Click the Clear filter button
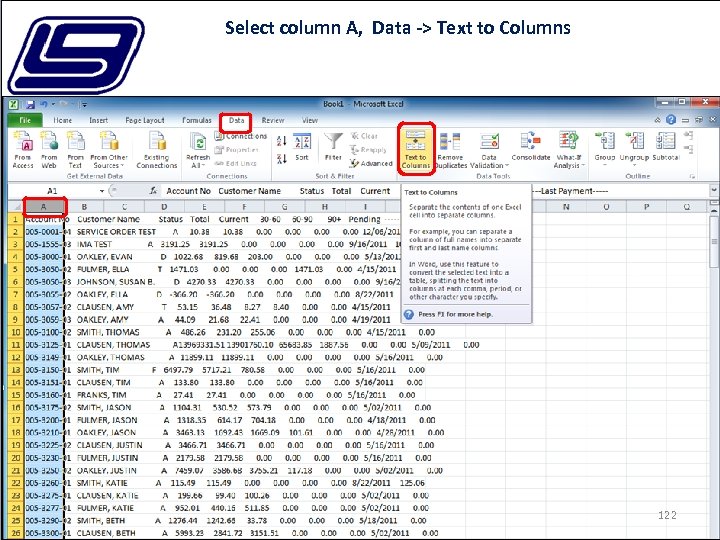 (x=364, y=136)
